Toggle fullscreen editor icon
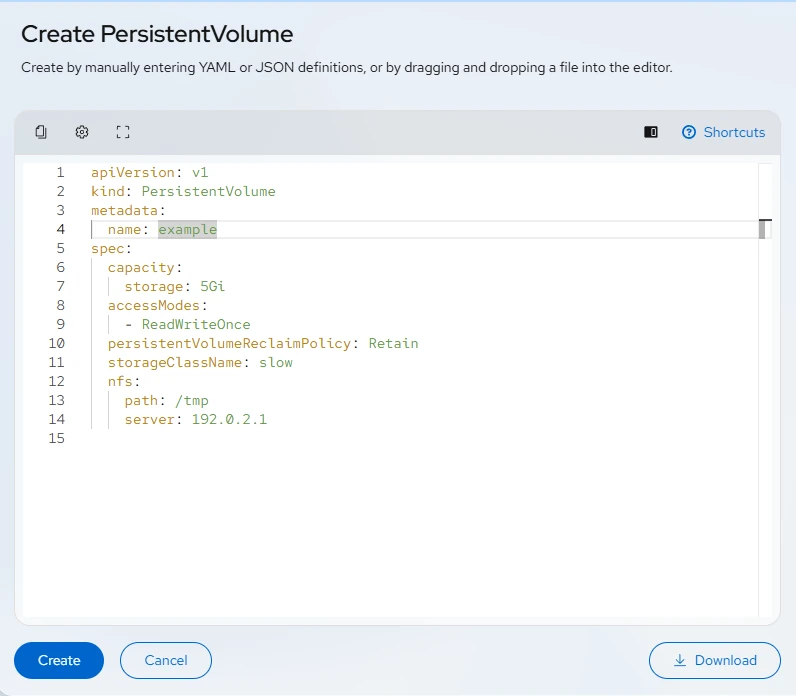This screenshot has width=796, height=696. 123,132
